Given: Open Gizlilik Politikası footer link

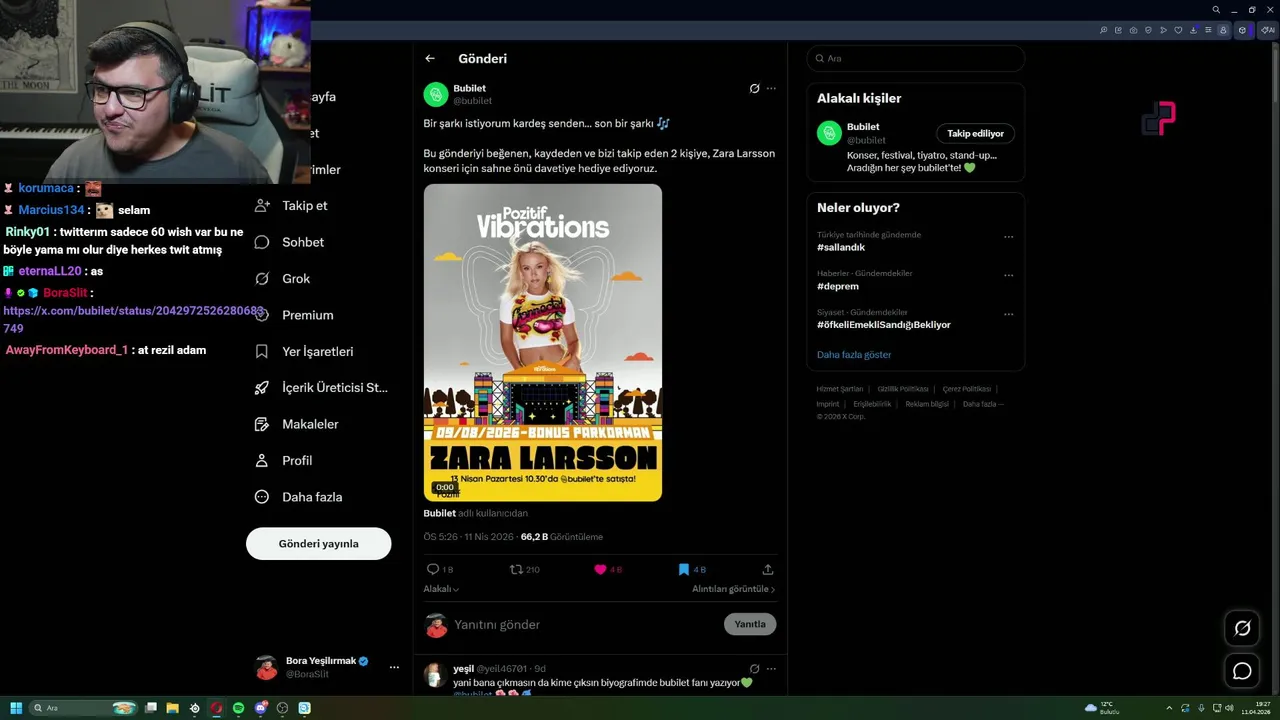Looking at the screenshot, I should coord(903,389).
